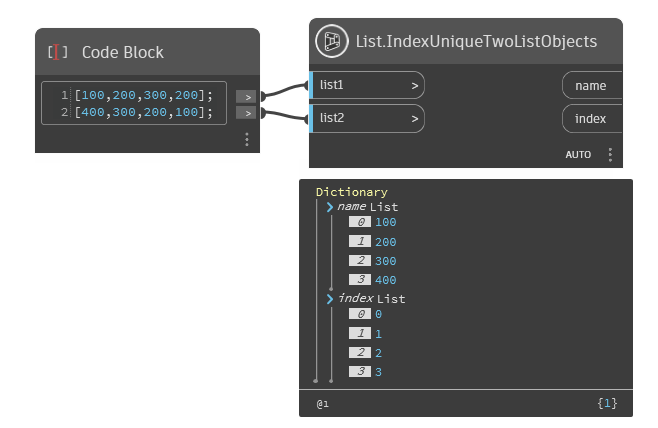
Task: Click first Code Block output port arrow
Action: pos(245,96)
